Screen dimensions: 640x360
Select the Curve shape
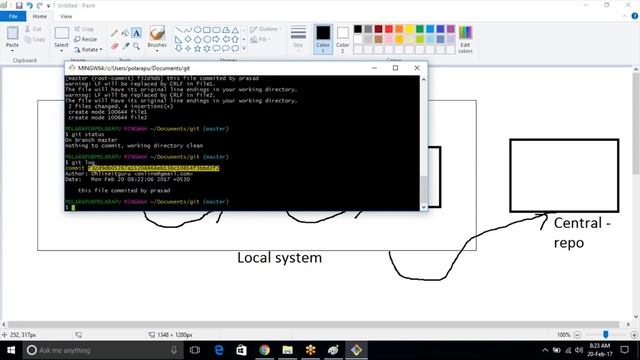coord(188,30)
